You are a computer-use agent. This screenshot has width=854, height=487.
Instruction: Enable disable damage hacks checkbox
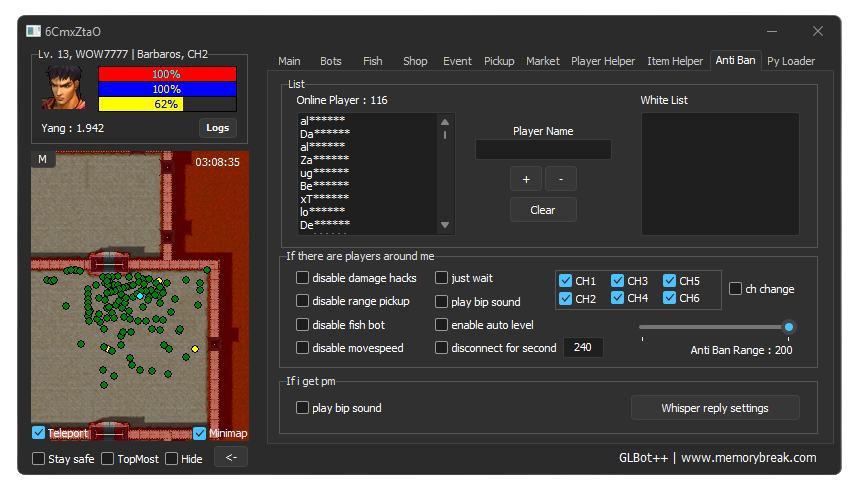(x=302, y=278)
